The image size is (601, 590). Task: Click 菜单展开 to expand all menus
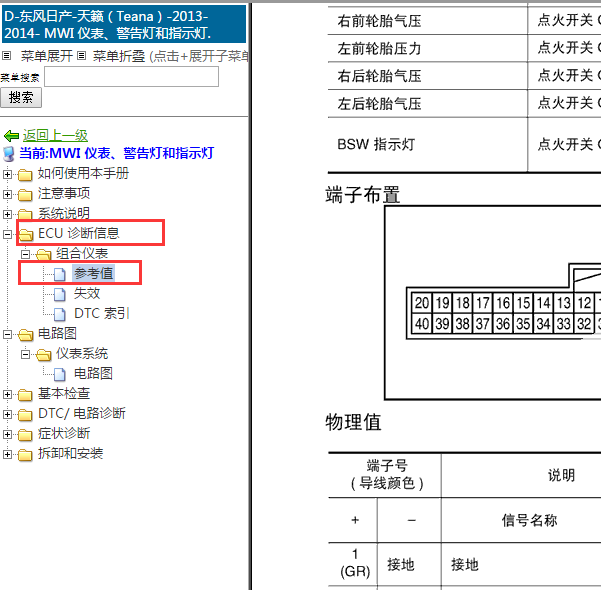47,56
